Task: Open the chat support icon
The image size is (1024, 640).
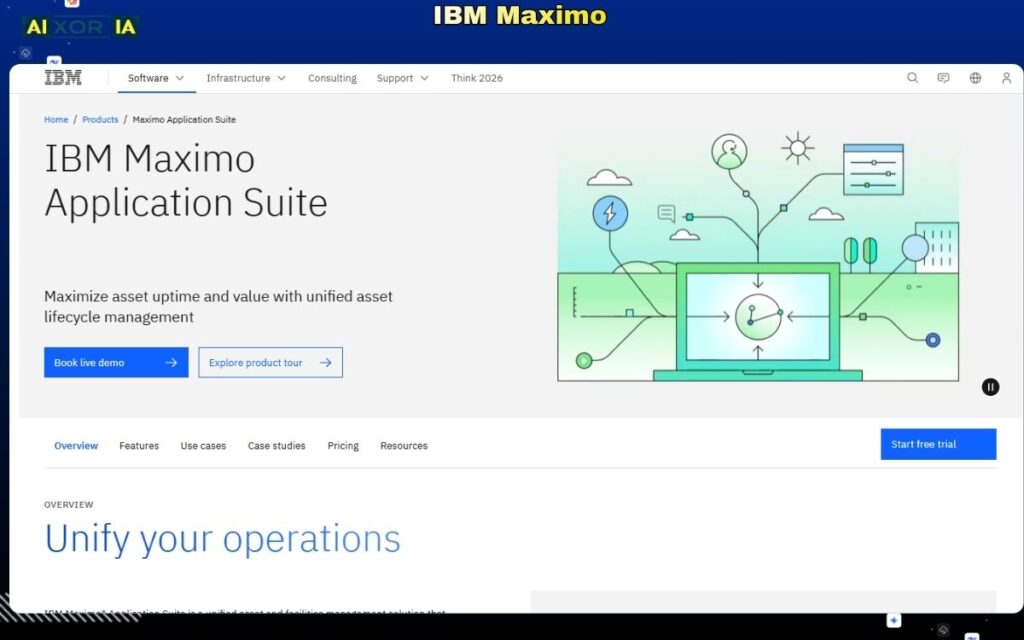Action: [x=942, y=77]
